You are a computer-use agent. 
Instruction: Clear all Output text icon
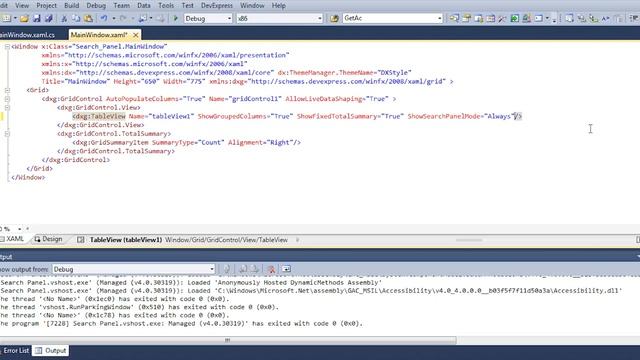click(271, 269)
